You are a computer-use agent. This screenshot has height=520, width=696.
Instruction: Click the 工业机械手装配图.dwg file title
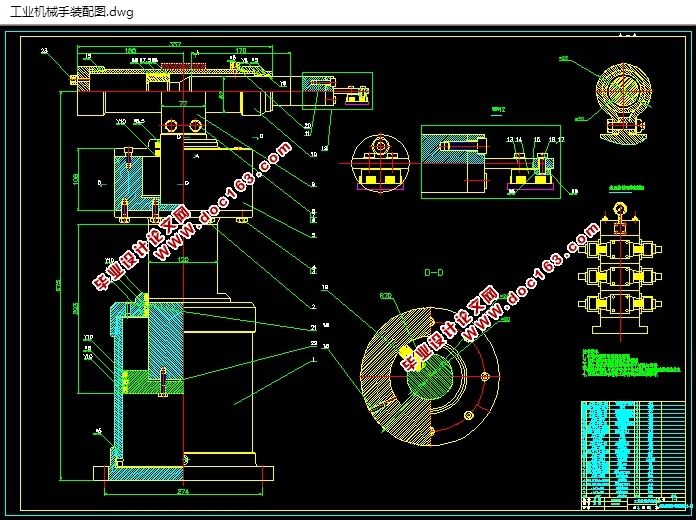point(71,12)
